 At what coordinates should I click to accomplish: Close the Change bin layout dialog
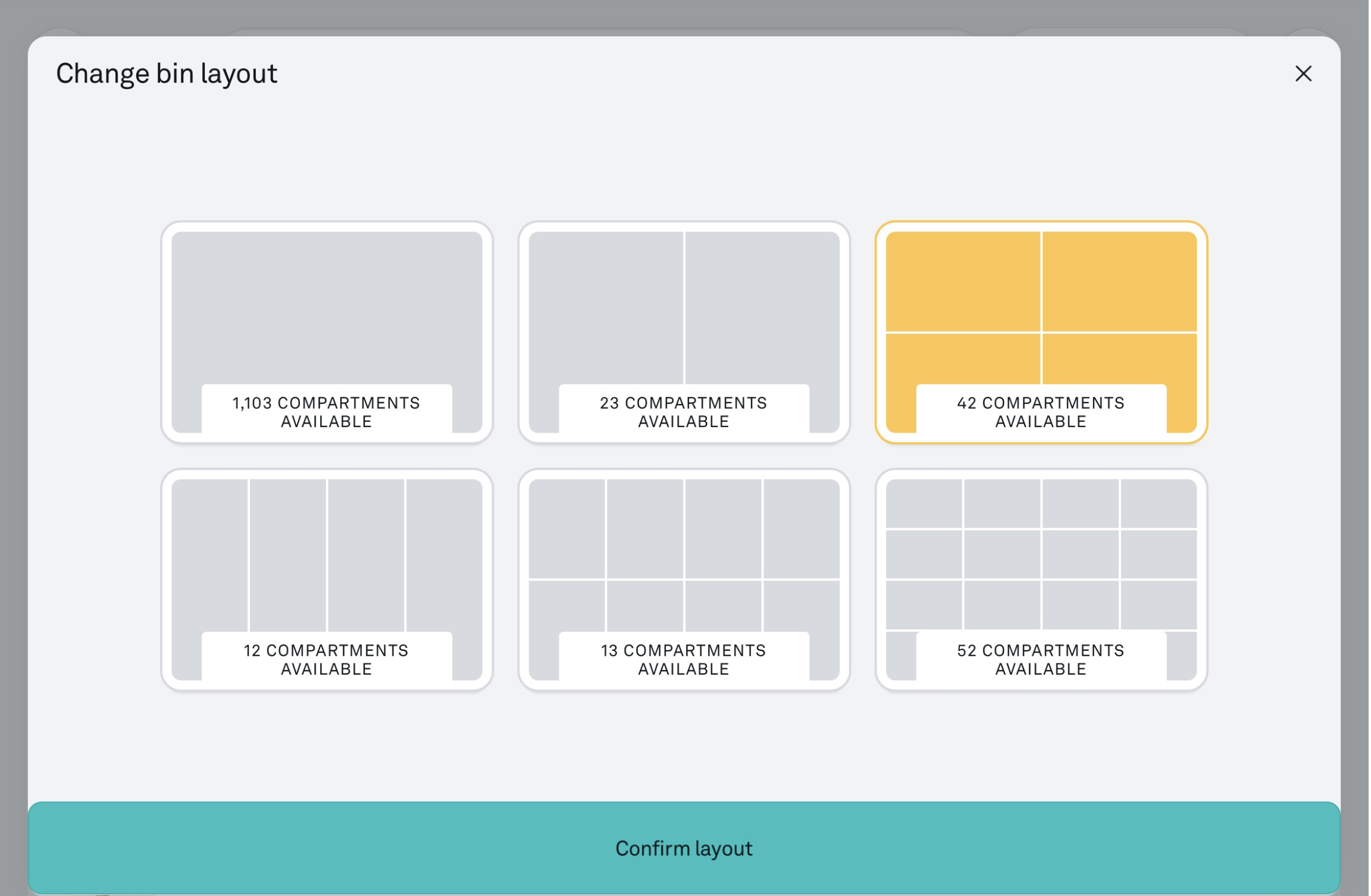click(x=1303, y=74)
